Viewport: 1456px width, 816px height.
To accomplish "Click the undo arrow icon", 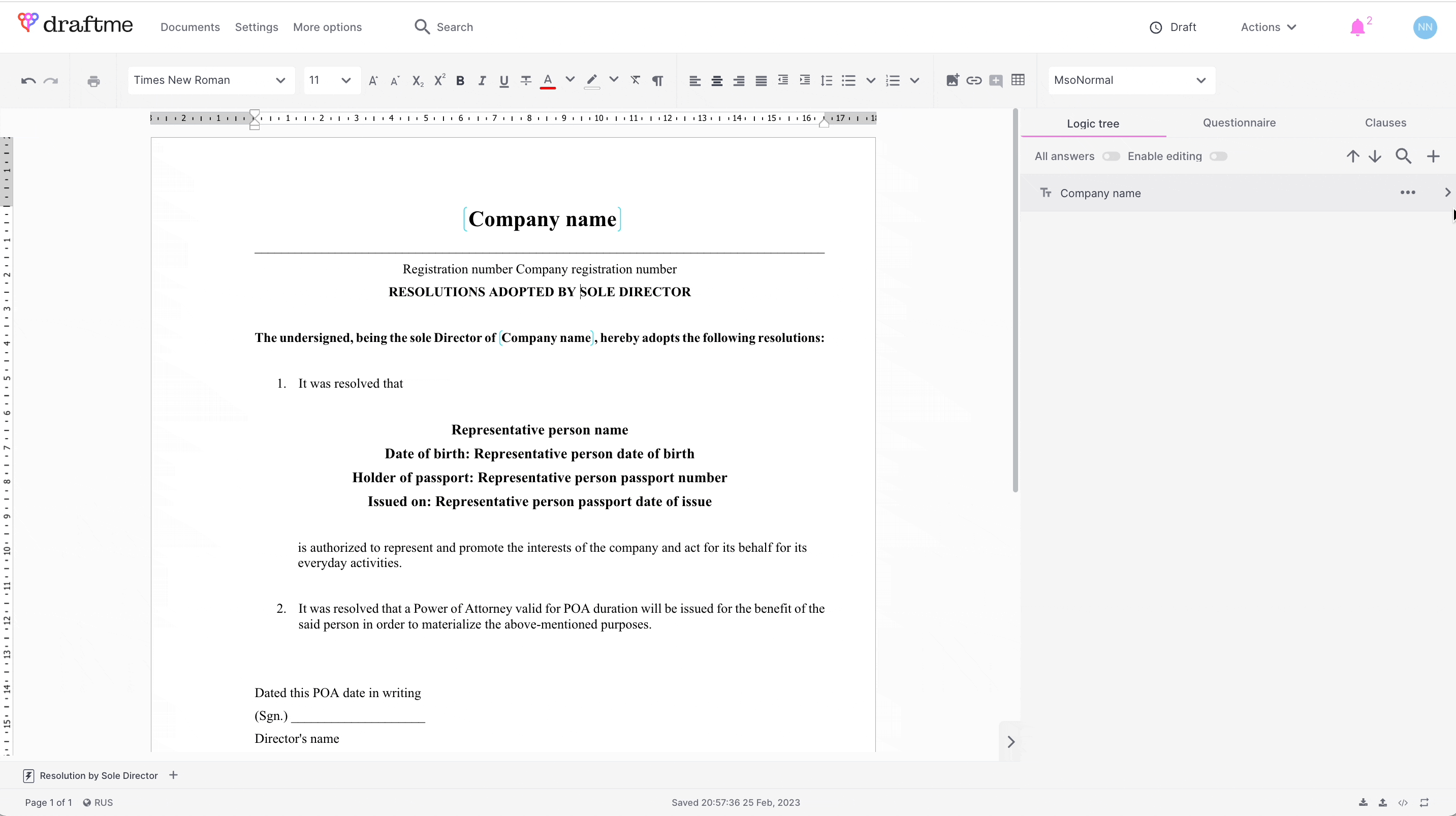I will (28, 81).
